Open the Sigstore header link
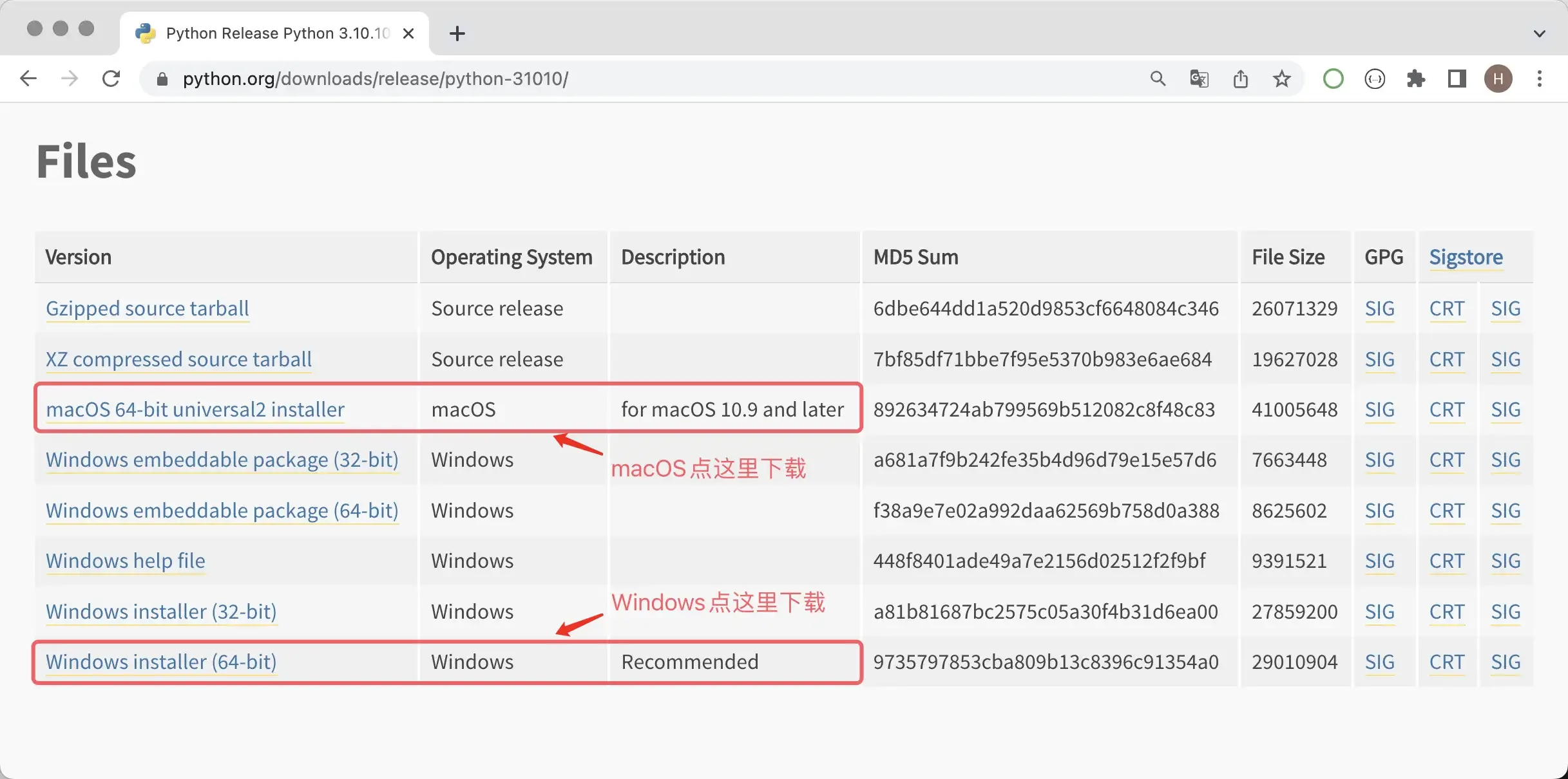 click(1466, 257)
